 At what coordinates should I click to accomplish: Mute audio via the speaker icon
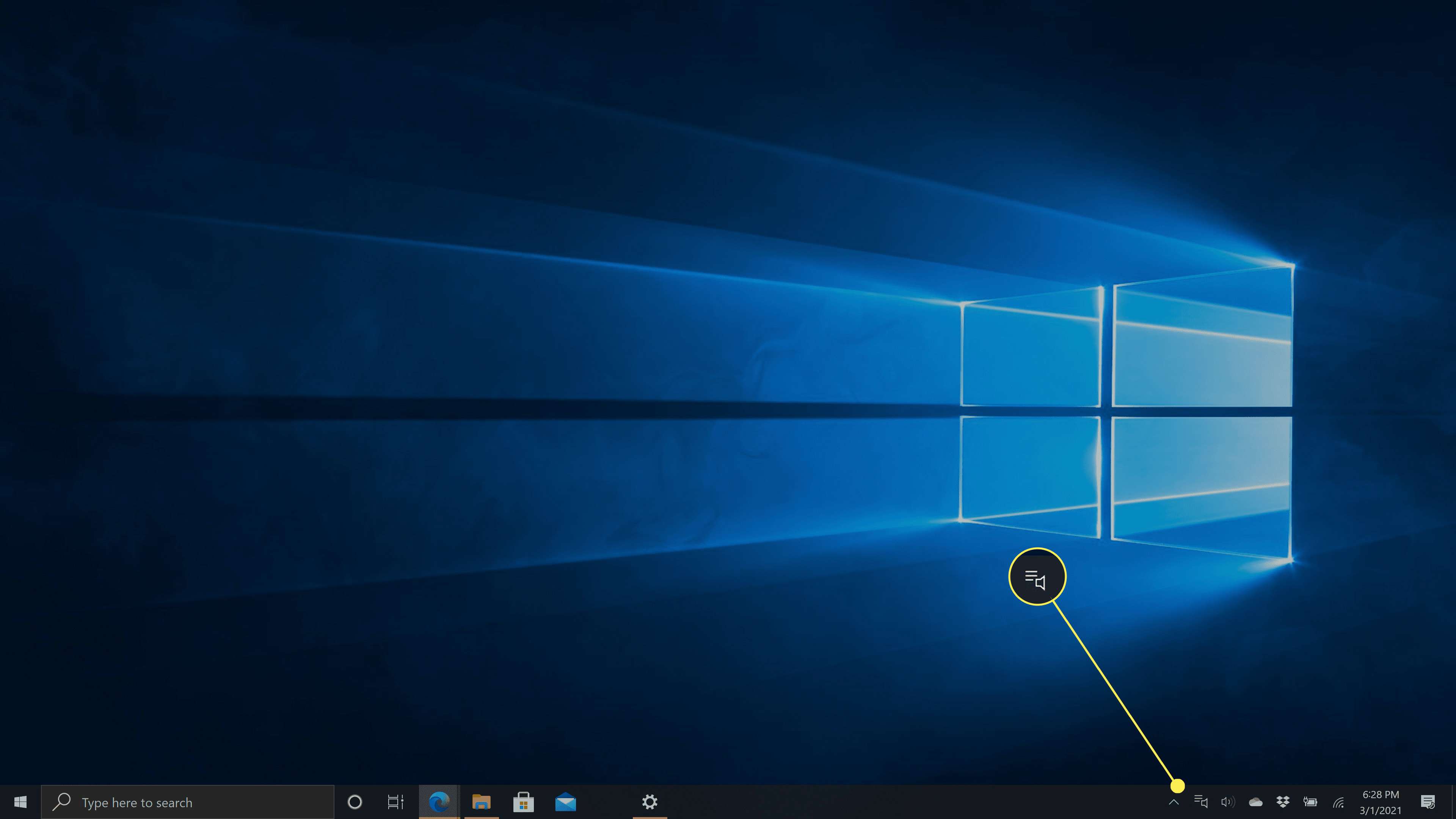(1228, 802)
